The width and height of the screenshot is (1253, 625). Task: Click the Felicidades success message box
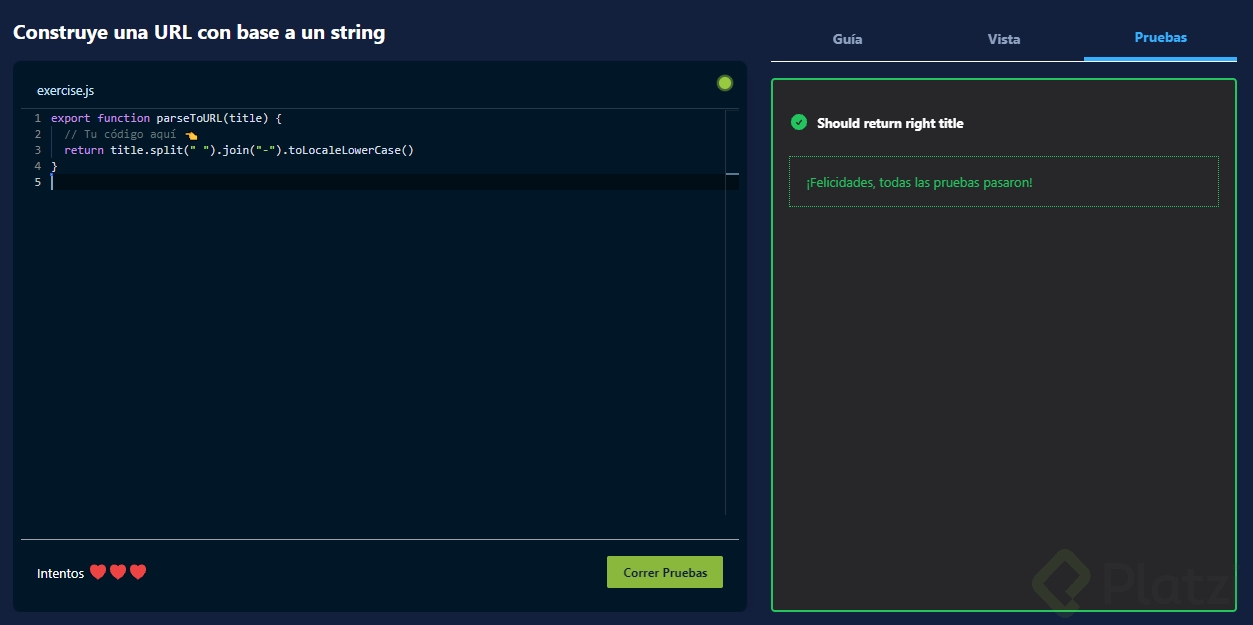[1003, 182]
